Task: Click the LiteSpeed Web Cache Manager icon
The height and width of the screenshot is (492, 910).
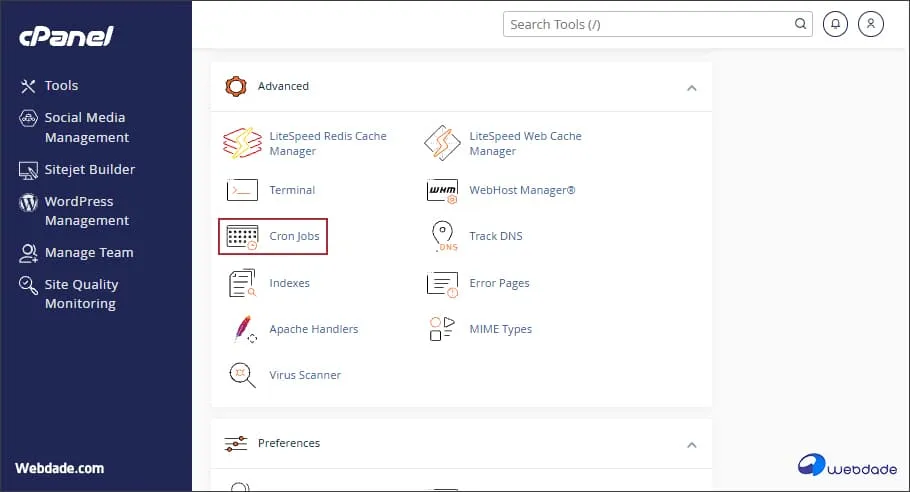Action: pyautogui.click(x=442, y=143)
